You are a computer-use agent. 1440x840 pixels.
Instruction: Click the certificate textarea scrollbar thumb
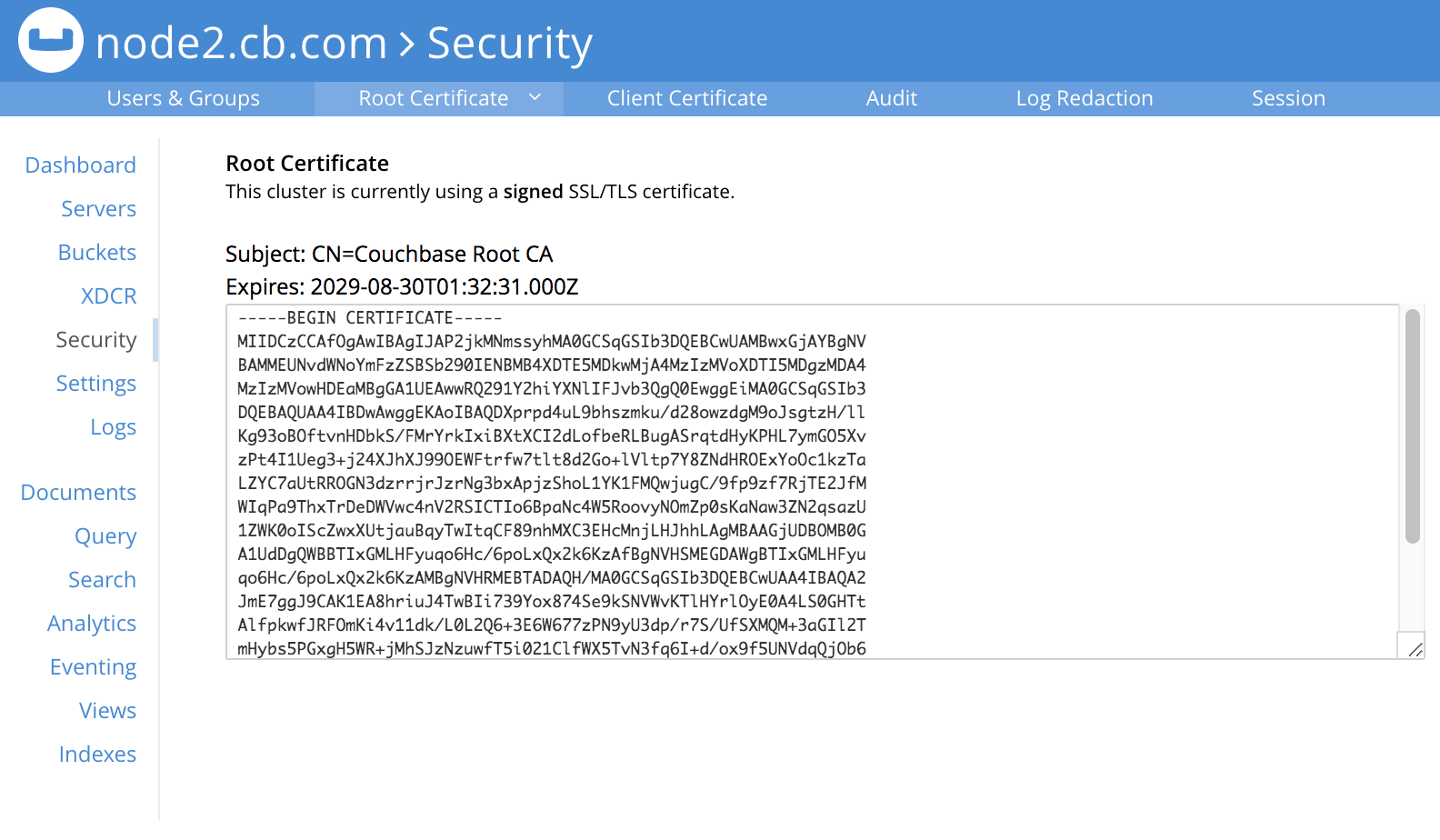pyautogui.click(x=1412, y=426)
